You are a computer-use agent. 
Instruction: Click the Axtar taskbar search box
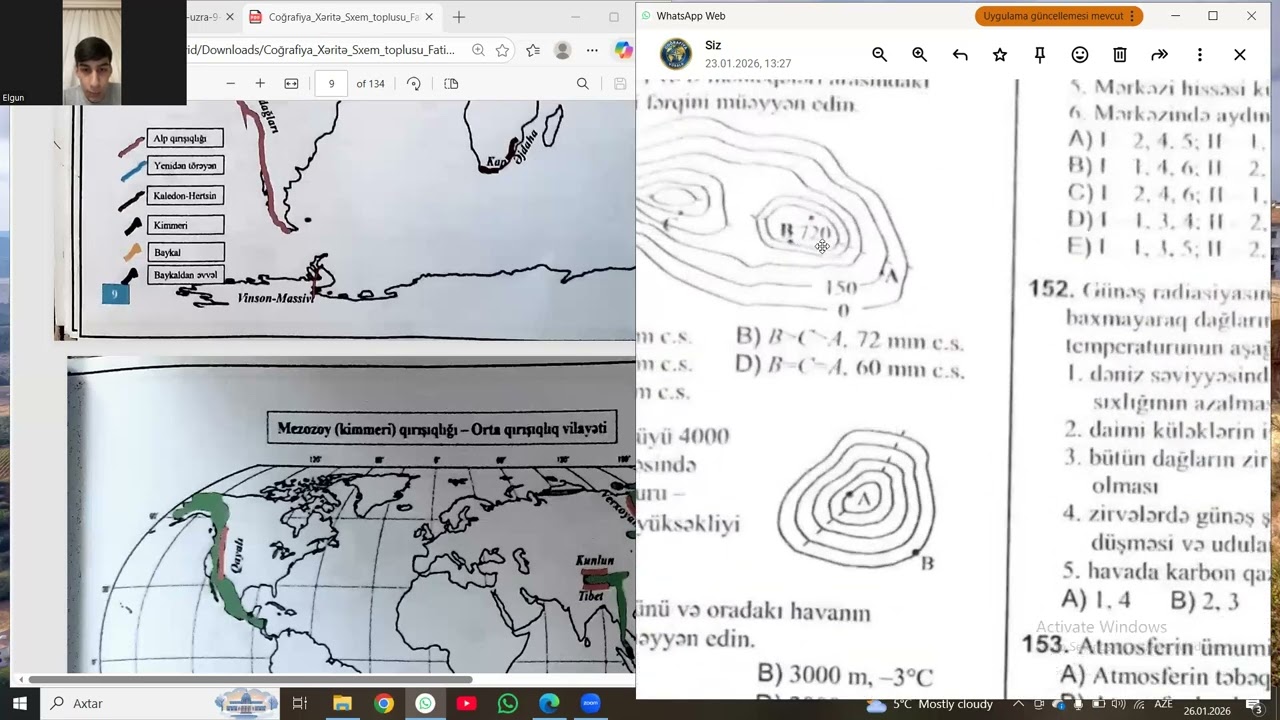coord(160,703)
